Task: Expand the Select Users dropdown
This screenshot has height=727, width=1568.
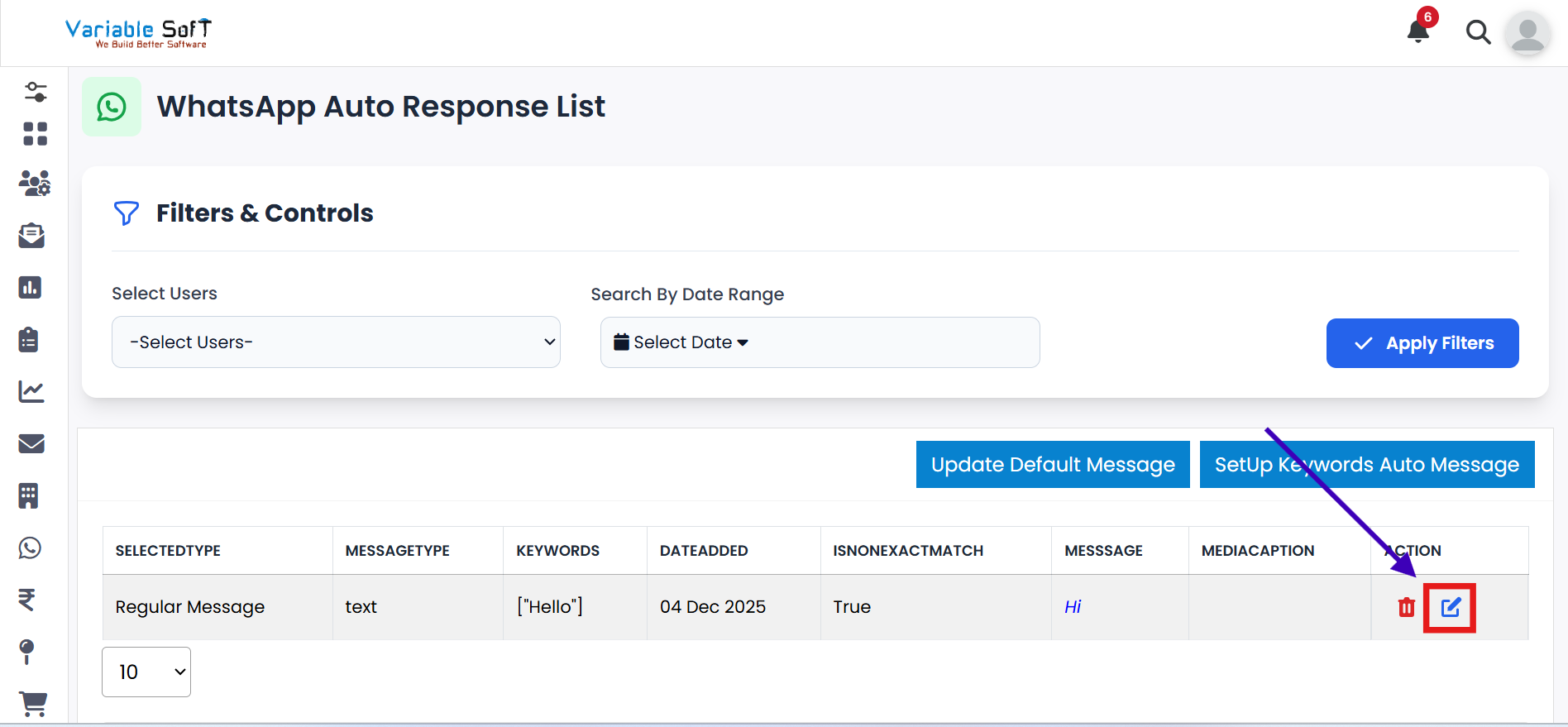Action: [336, 342]
